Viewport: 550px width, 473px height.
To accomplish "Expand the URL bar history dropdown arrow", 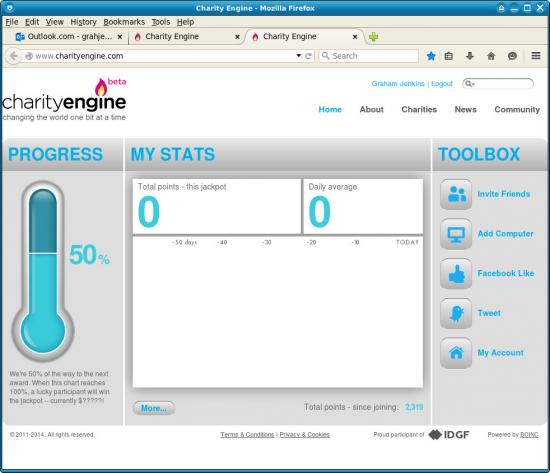I will point(299,55).
